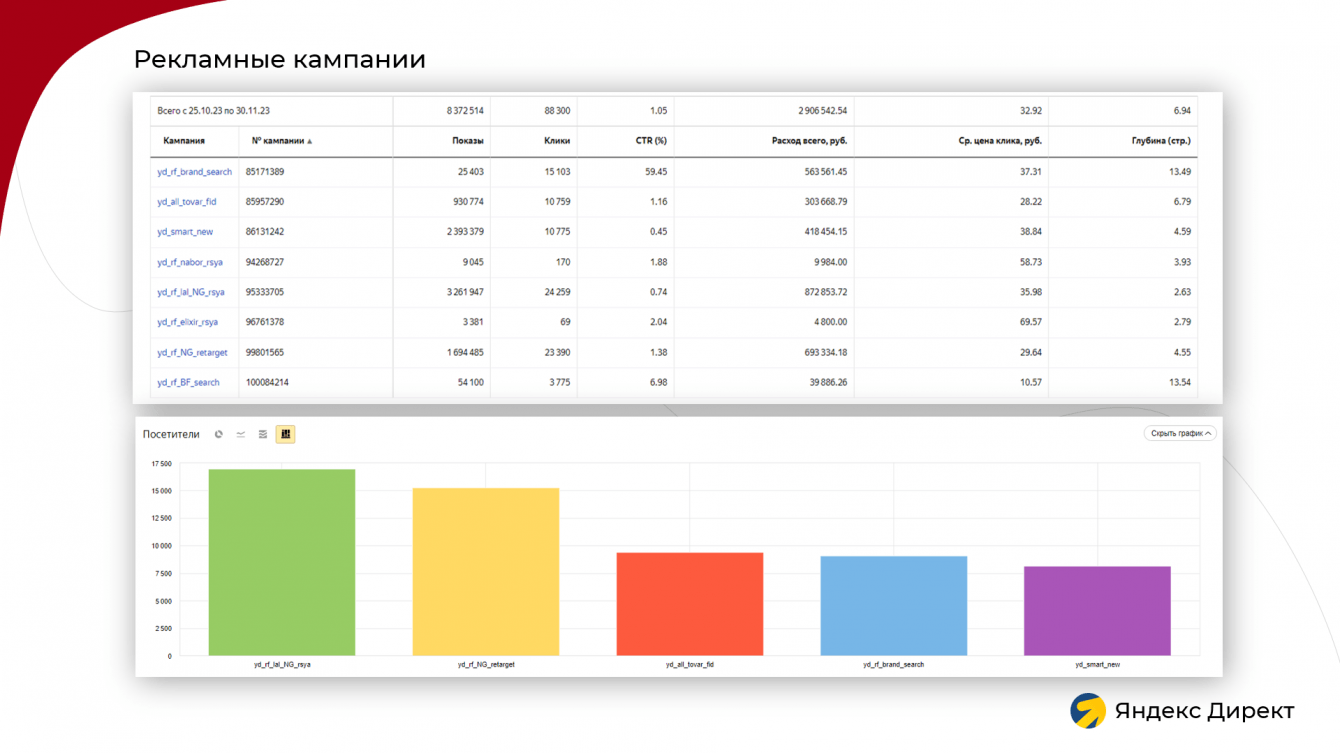Open yd_smart_new campaign link
The height and width of the screenshot is (753, 1340).
[185, 232]
